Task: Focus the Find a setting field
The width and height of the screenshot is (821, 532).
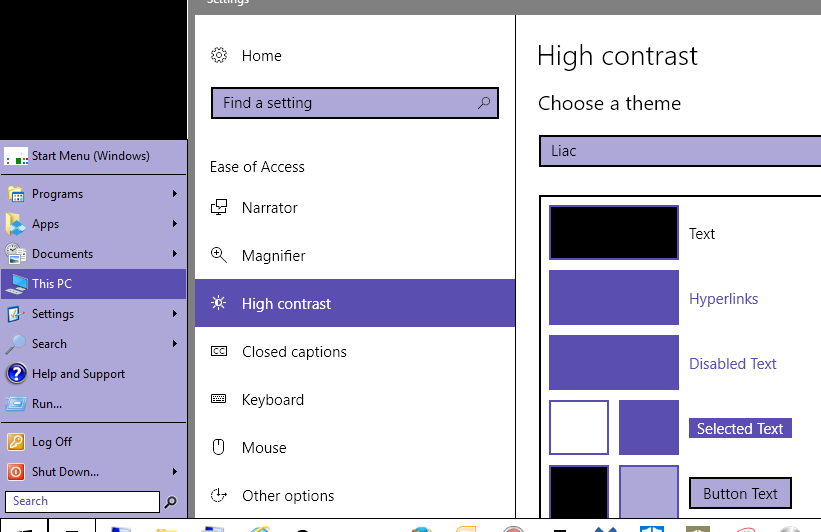Action: [355, 103]
